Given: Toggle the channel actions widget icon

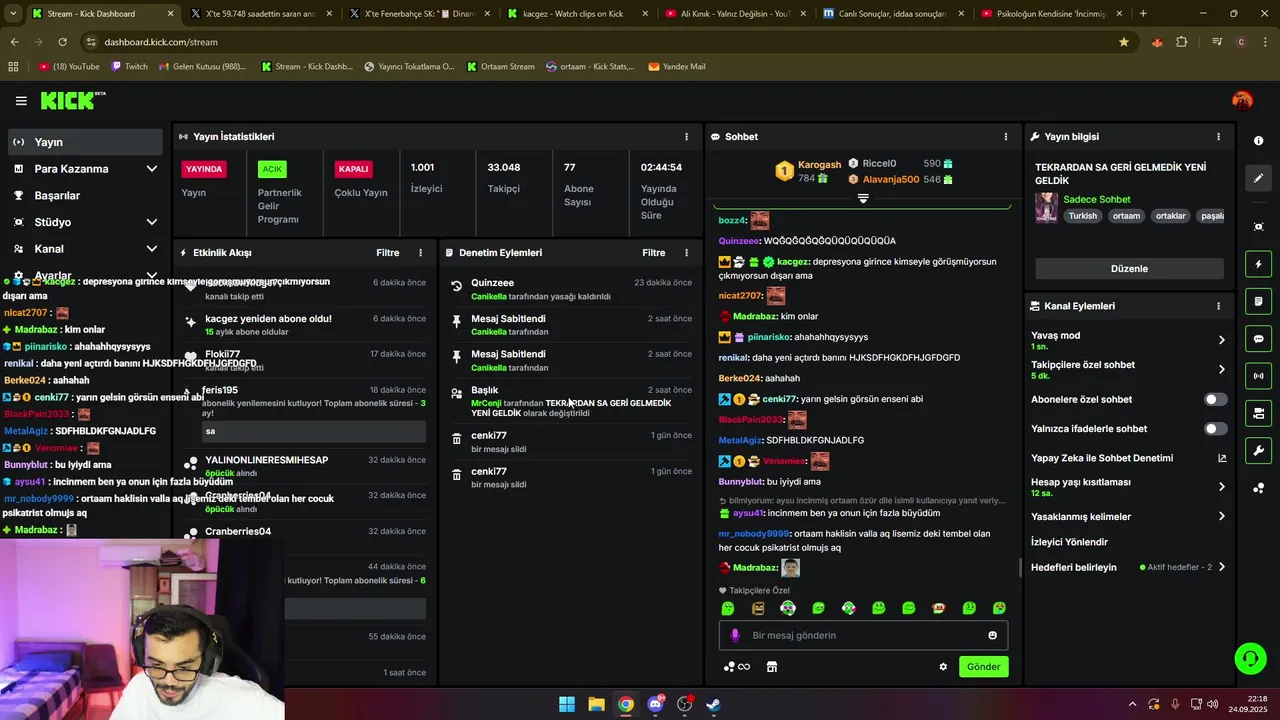Looking at the screenshot, I should (x=1259, y=413).
